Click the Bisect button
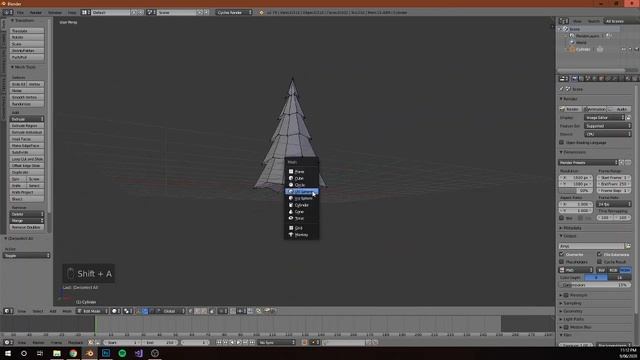 point(27,199)
